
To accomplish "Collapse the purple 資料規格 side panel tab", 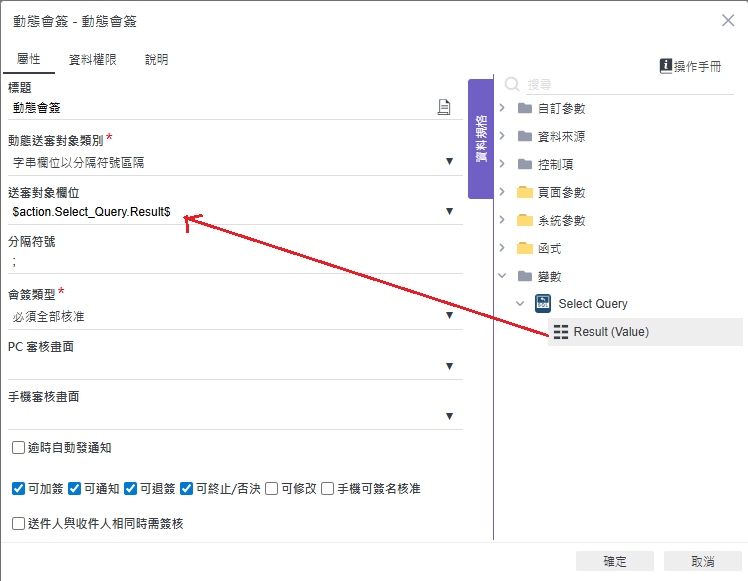I will click(x=481, y=139).
